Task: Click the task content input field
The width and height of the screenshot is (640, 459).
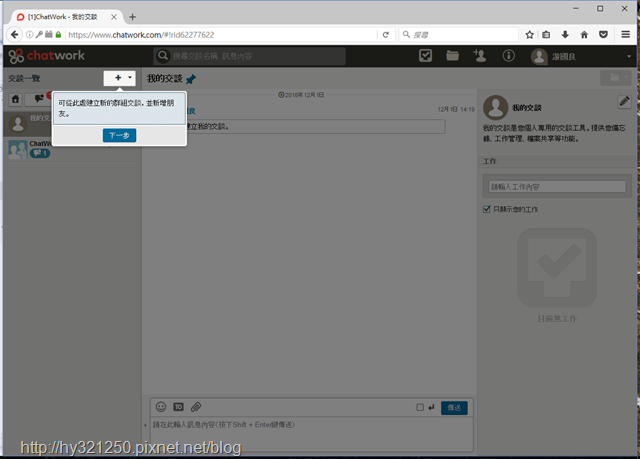Action: click(x=557, y=187)
